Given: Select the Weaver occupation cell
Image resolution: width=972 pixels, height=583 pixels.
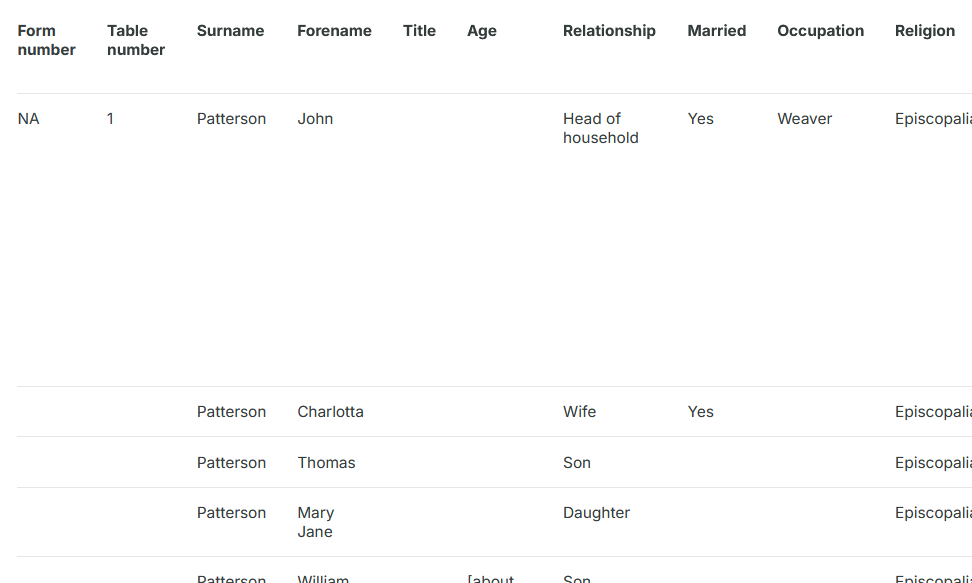Looking at the screenshot, I should click(804, 119).
